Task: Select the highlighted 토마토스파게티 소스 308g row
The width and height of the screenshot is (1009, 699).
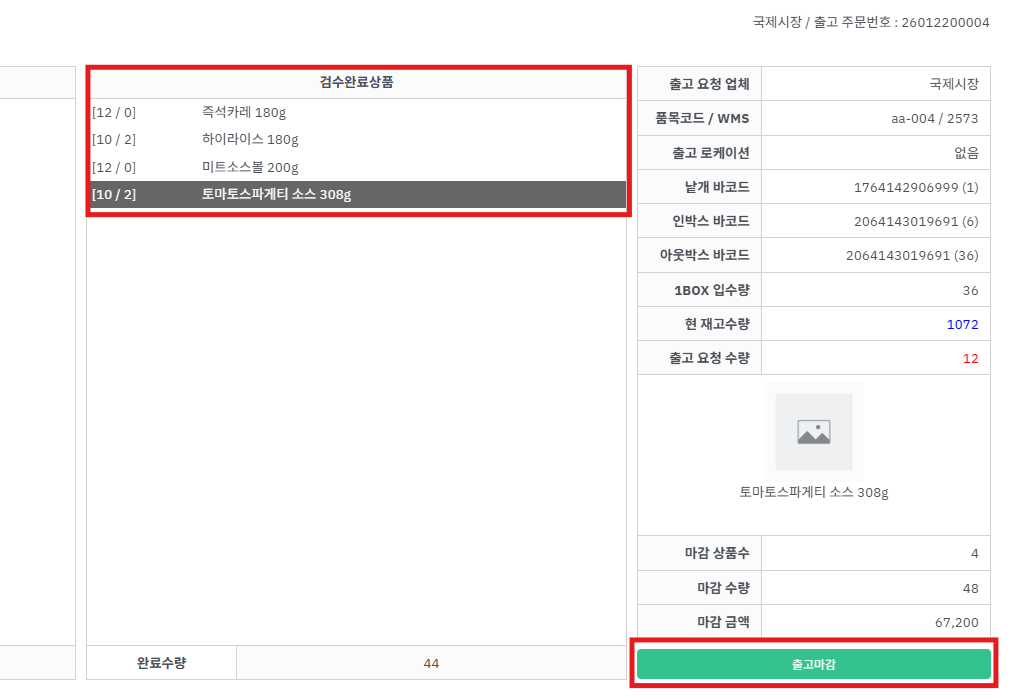Action: (276, 194)
